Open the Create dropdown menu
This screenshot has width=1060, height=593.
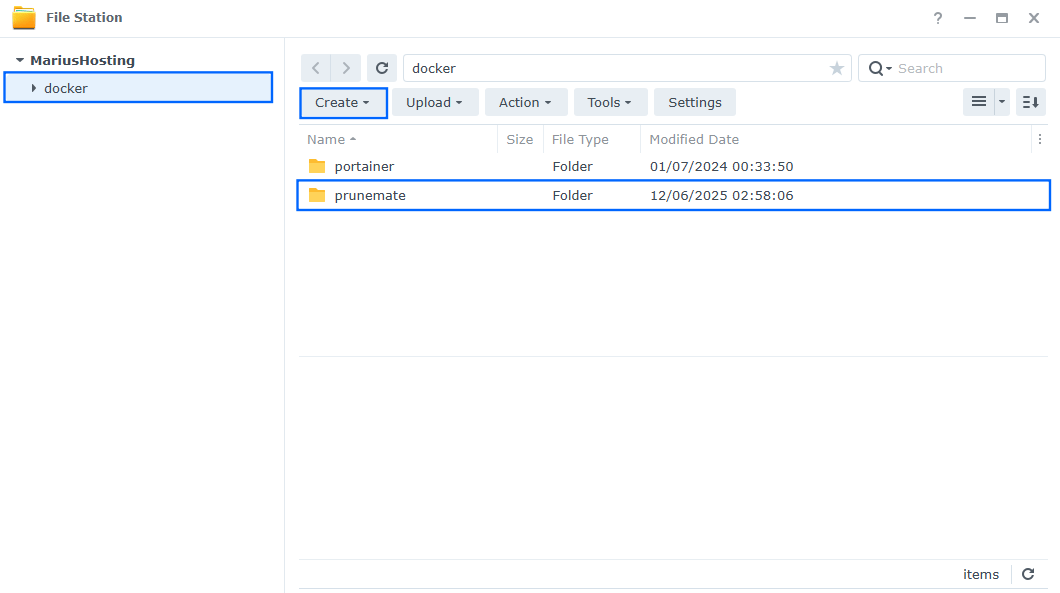click(x=343, y=102)
